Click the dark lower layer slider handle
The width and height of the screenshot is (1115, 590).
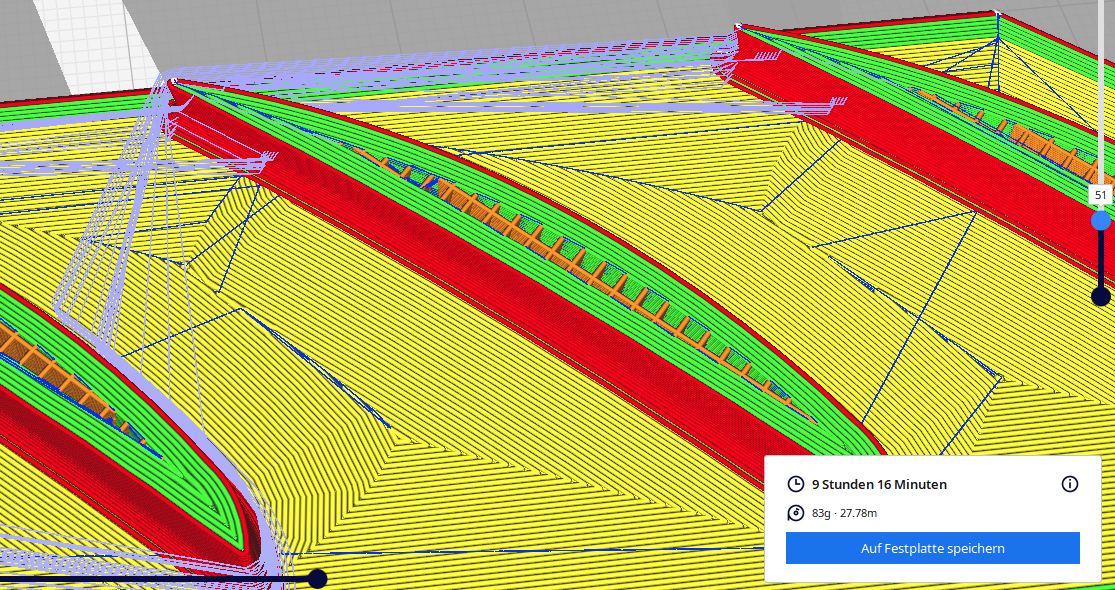pos(1101,296)
